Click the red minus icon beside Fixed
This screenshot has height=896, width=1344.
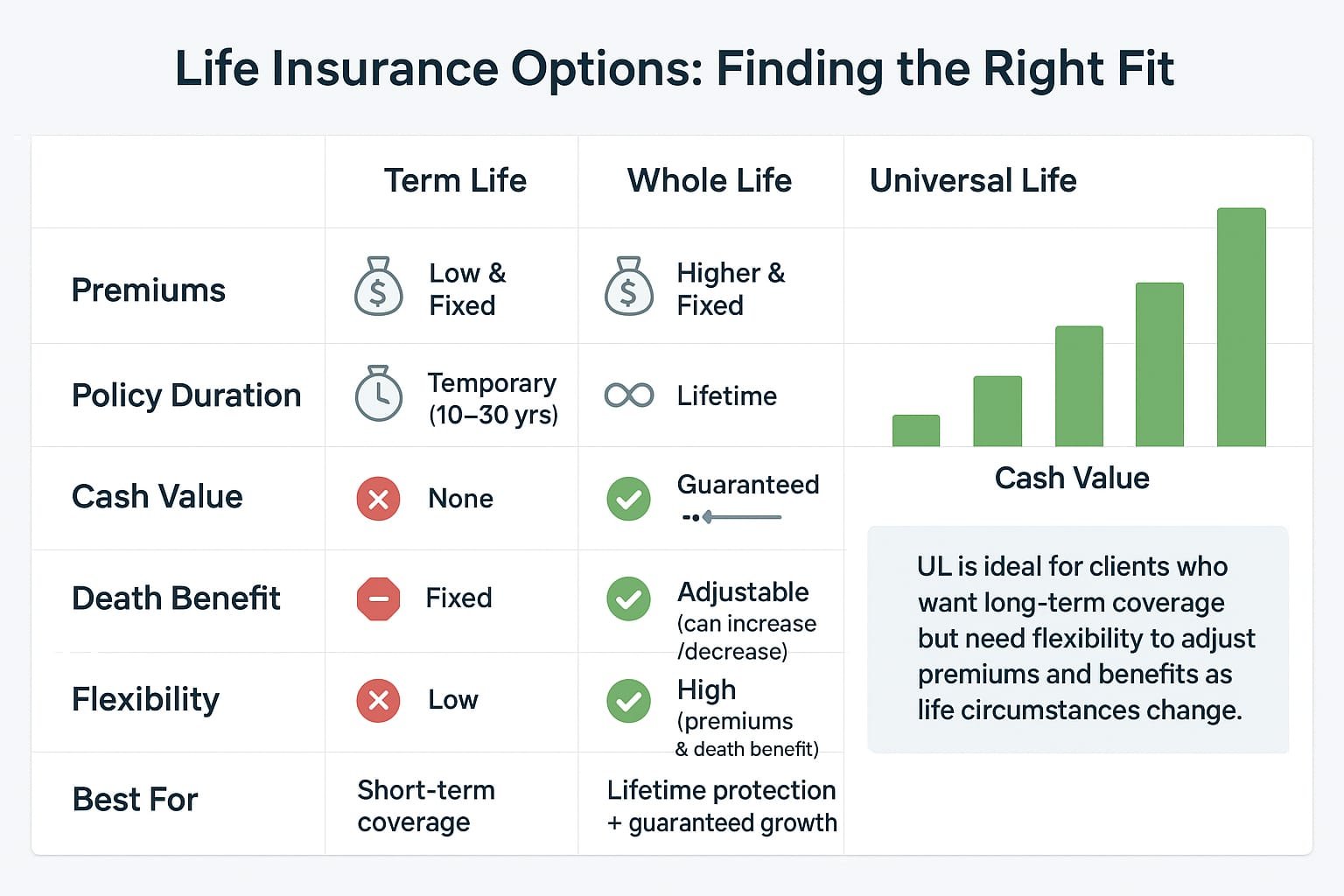(378, 598)
